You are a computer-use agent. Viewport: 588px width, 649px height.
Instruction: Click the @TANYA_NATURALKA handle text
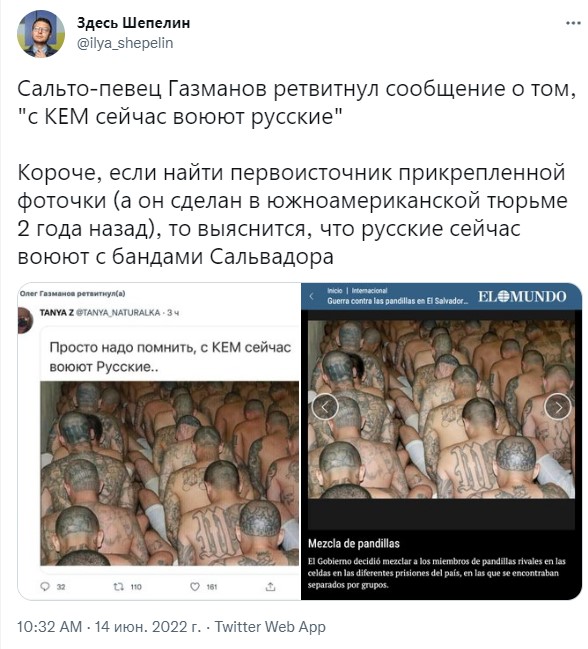[118, 312]
